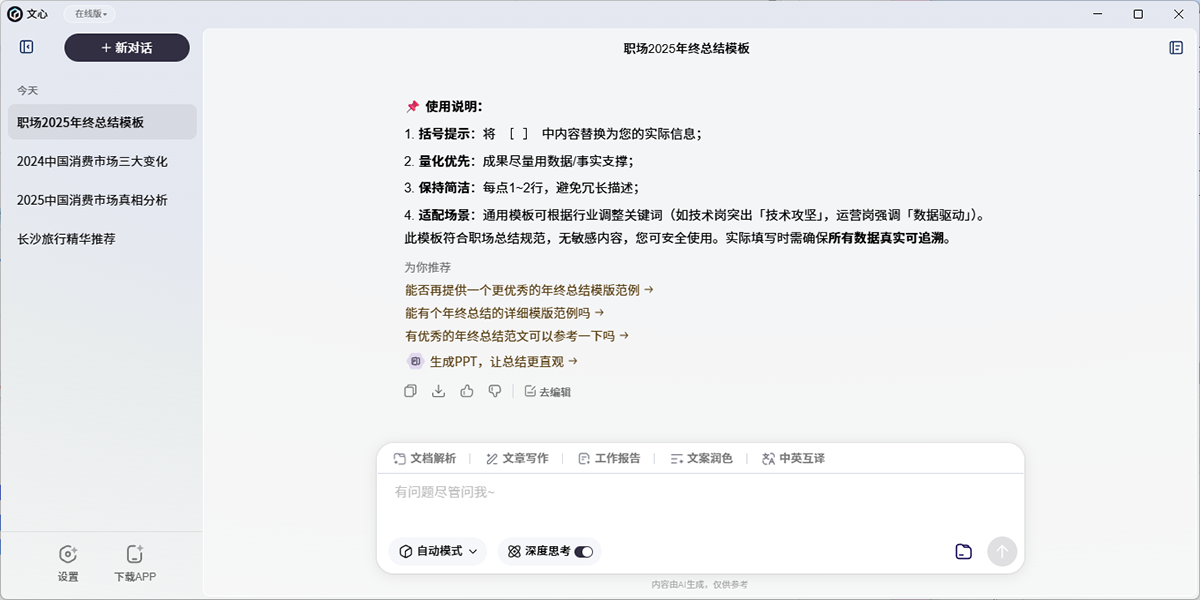Screen dimensions: 1200x600
Task: Open the 在线版 version dropdown
Action: pyautogui.click(x=91, y=14)
